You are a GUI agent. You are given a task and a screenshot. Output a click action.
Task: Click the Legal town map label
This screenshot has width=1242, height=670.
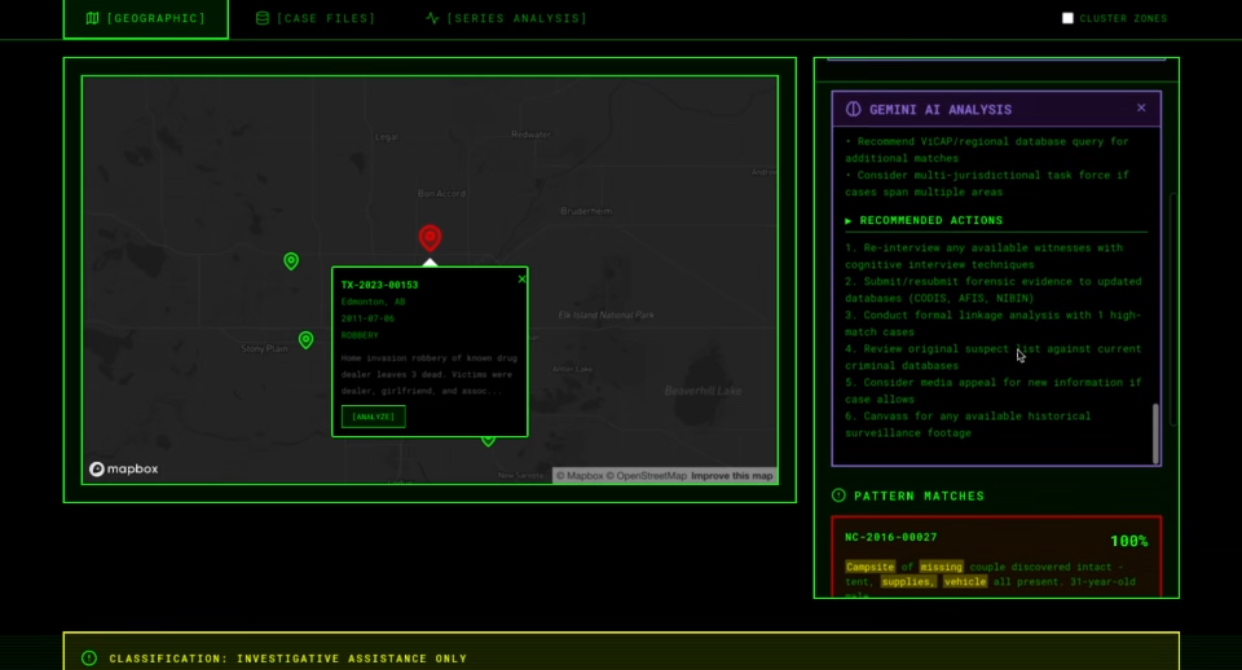387,136
